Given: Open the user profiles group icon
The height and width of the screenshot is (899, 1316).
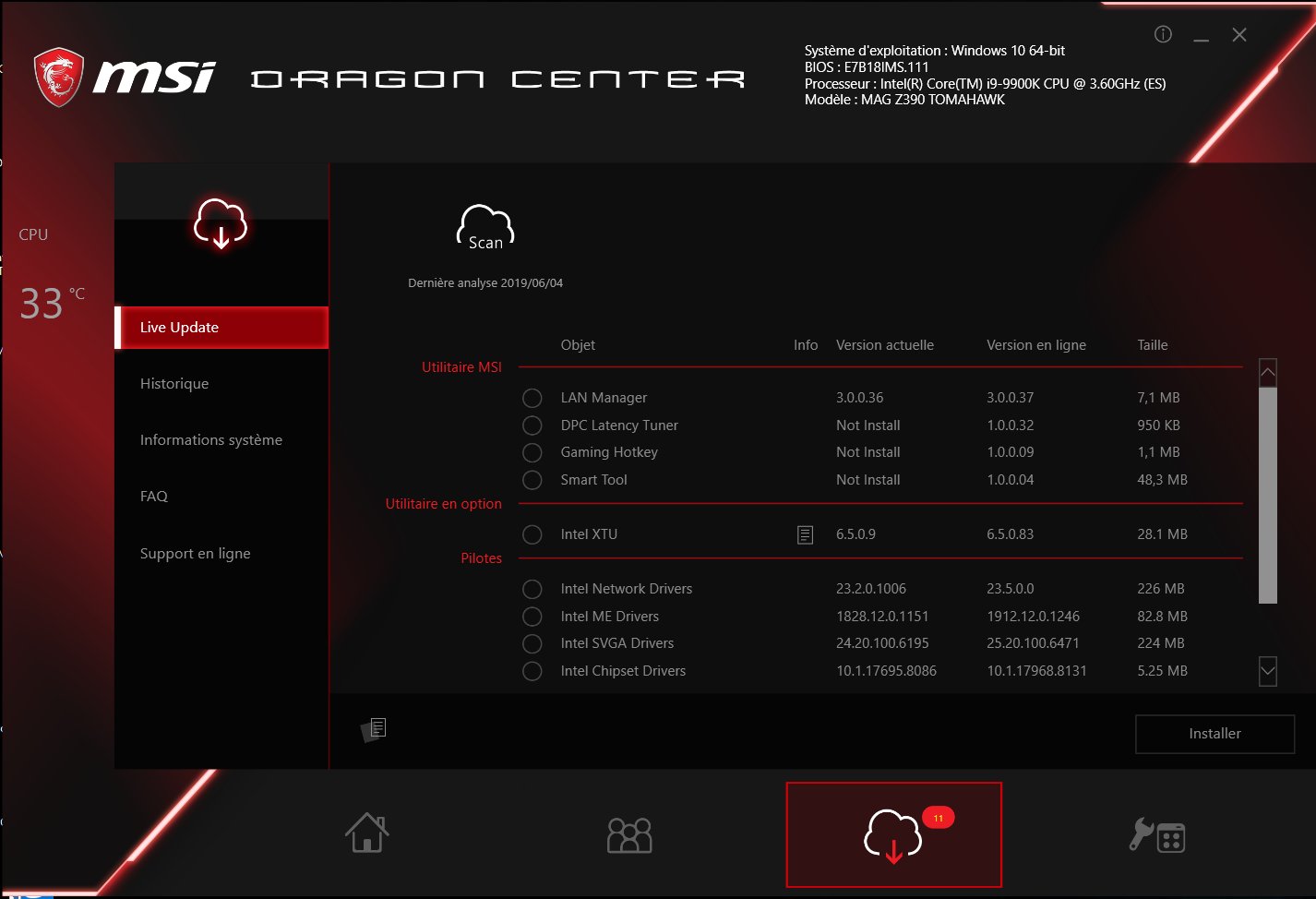Looking at the screenshot, I should [x=629, y=835].
